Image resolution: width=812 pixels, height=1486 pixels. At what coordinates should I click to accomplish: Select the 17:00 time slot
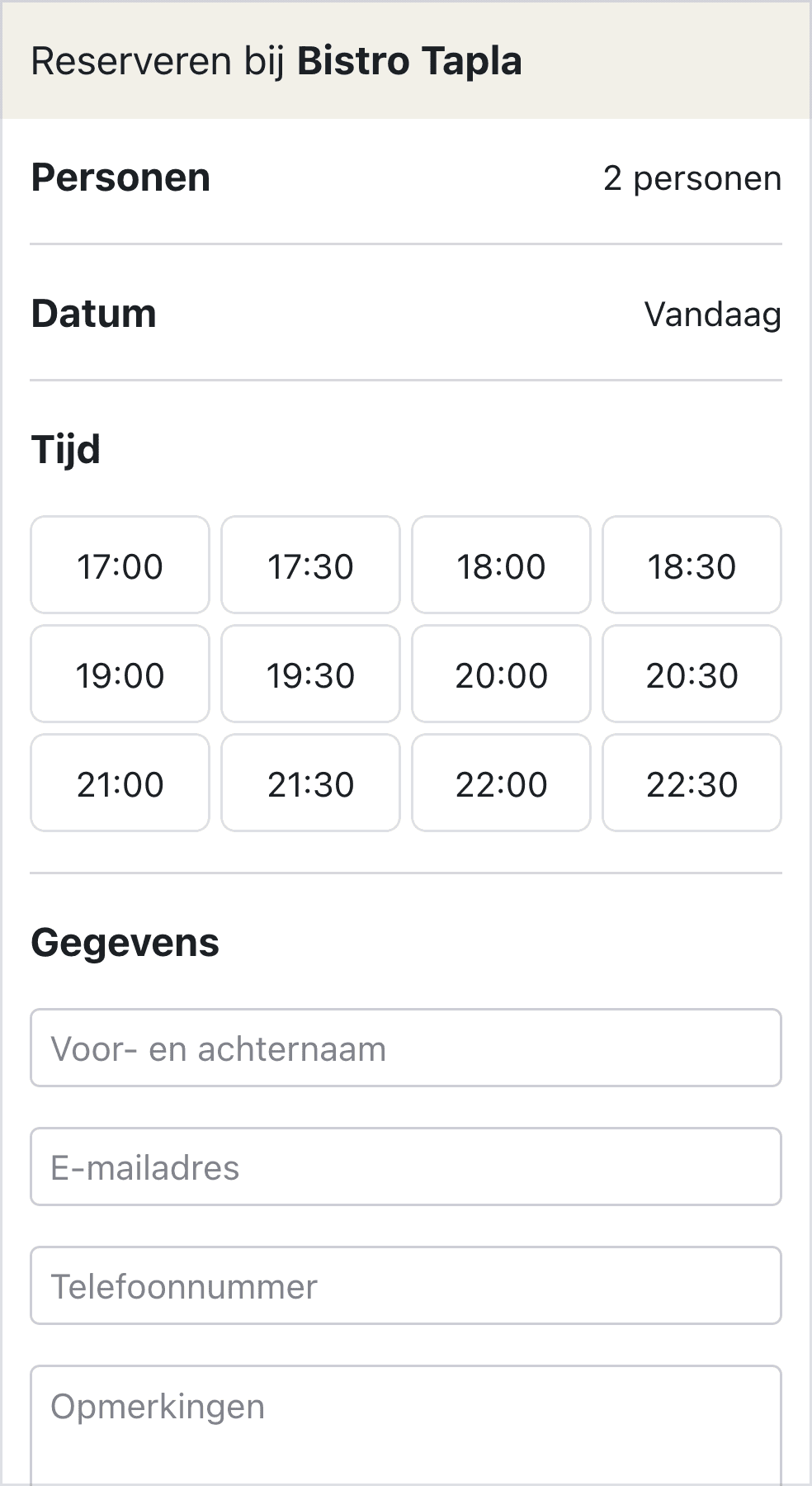[x=120, y=566]
